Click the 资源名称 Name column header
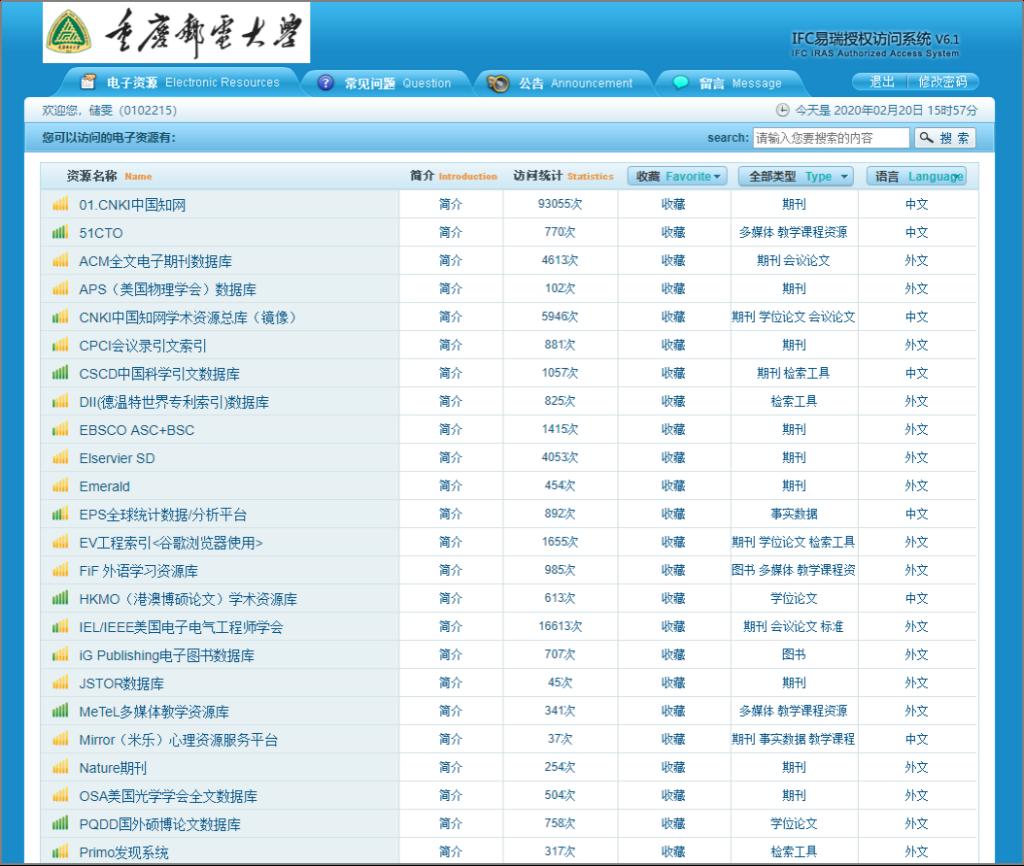Image resolution: width=1024 pixels, height=866 pixels. pyautogui.click(x=109, y=176)
